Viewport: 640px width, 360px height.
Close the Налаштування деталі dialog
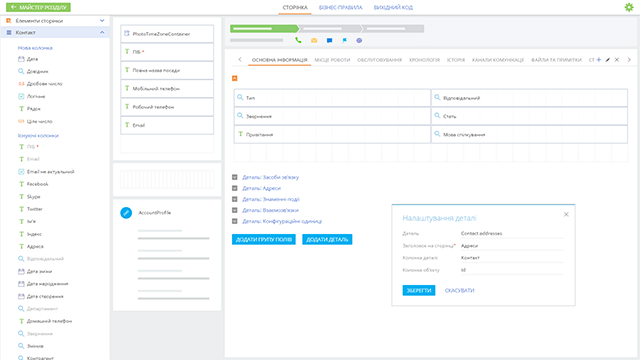[566, 214]
